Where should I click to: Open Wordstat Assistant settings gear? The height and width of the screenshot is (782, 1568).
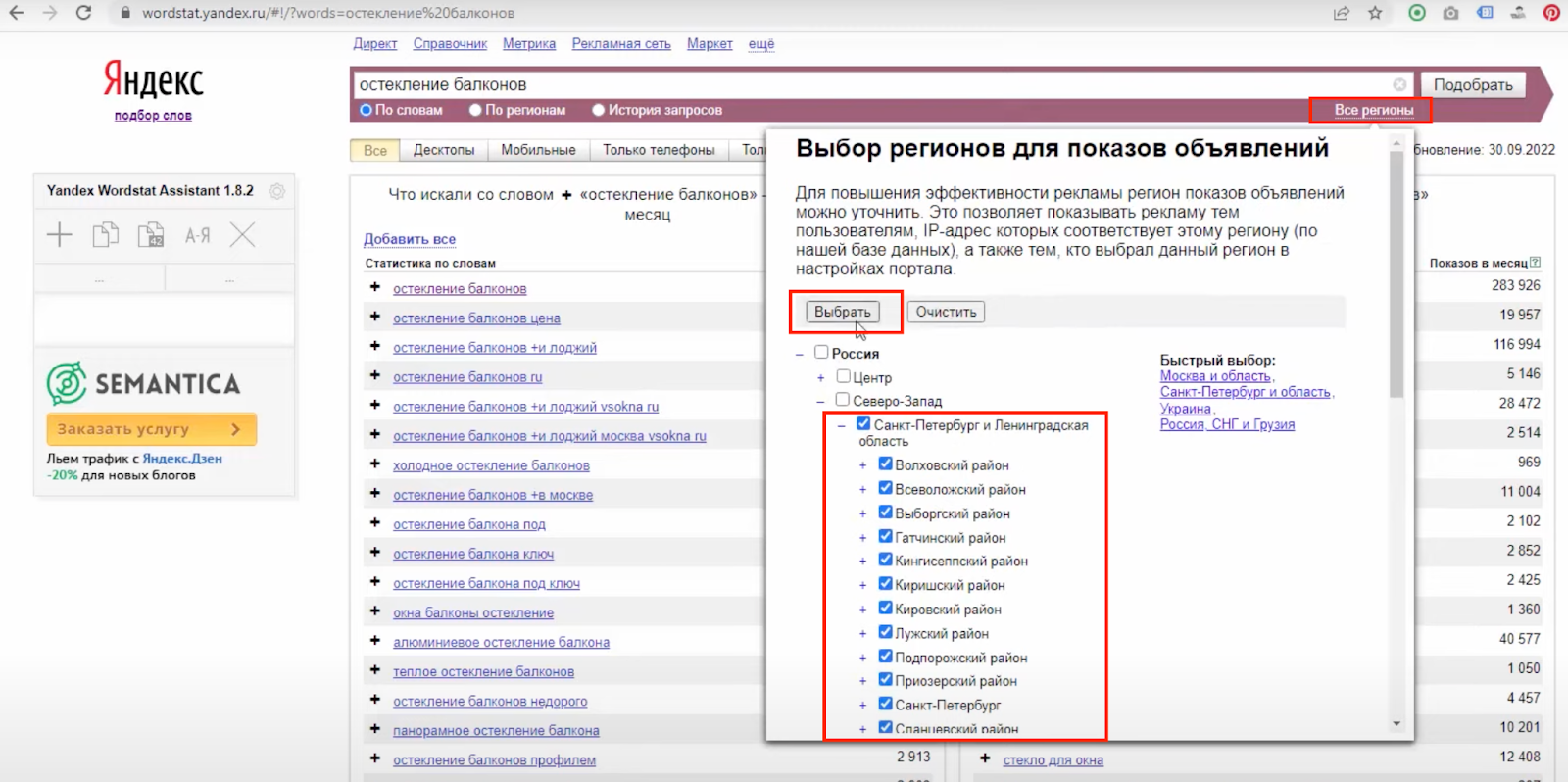click(x=277, y=191)
